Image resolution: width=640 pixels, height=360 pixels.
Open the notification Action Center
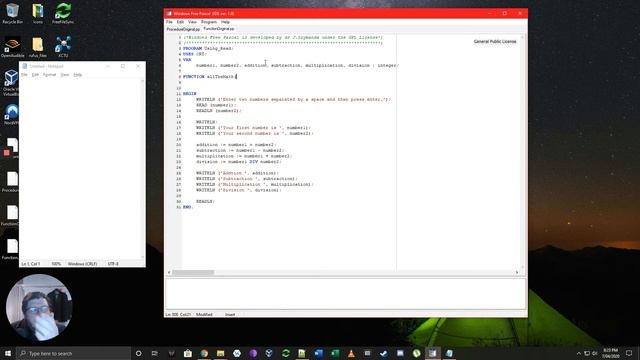coord(629,353)
